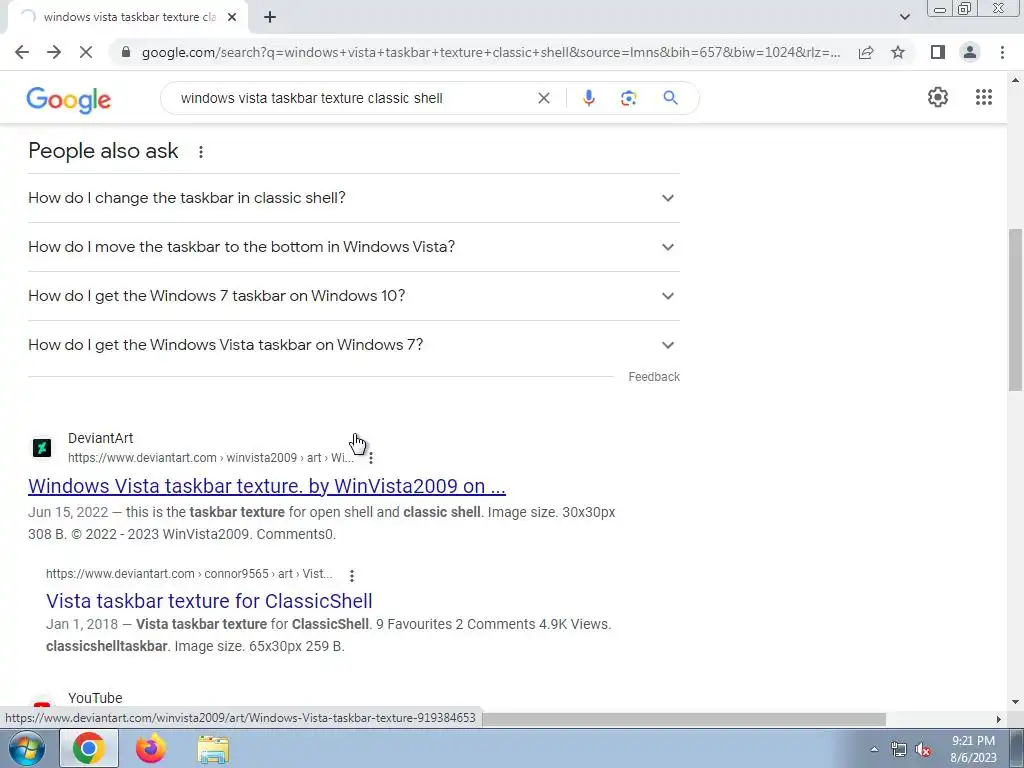Open network status tray icon
The height and width of the screenshot is (768, 1024).
click(899, 750)
